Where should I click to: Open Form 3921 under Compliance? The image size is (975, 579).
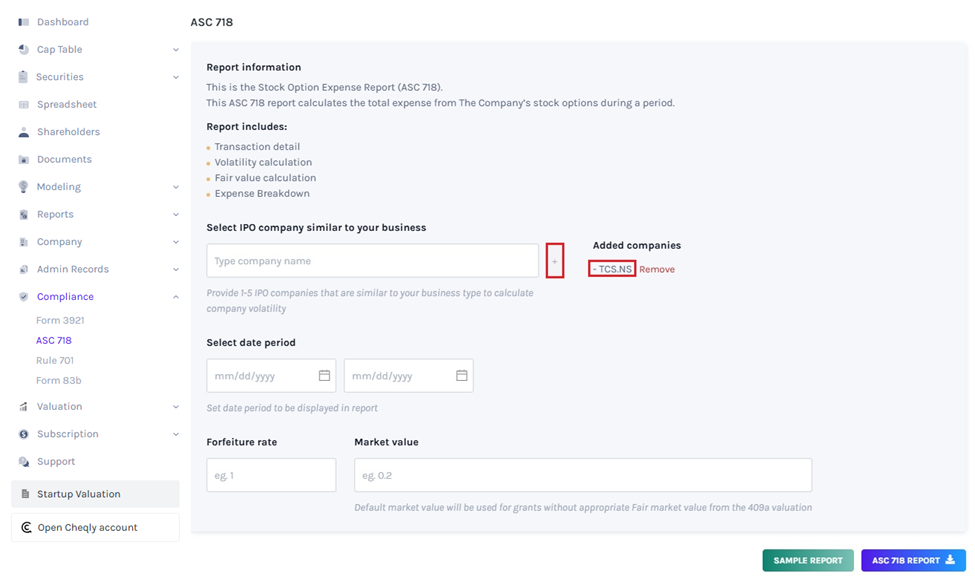tap(60, 321)
